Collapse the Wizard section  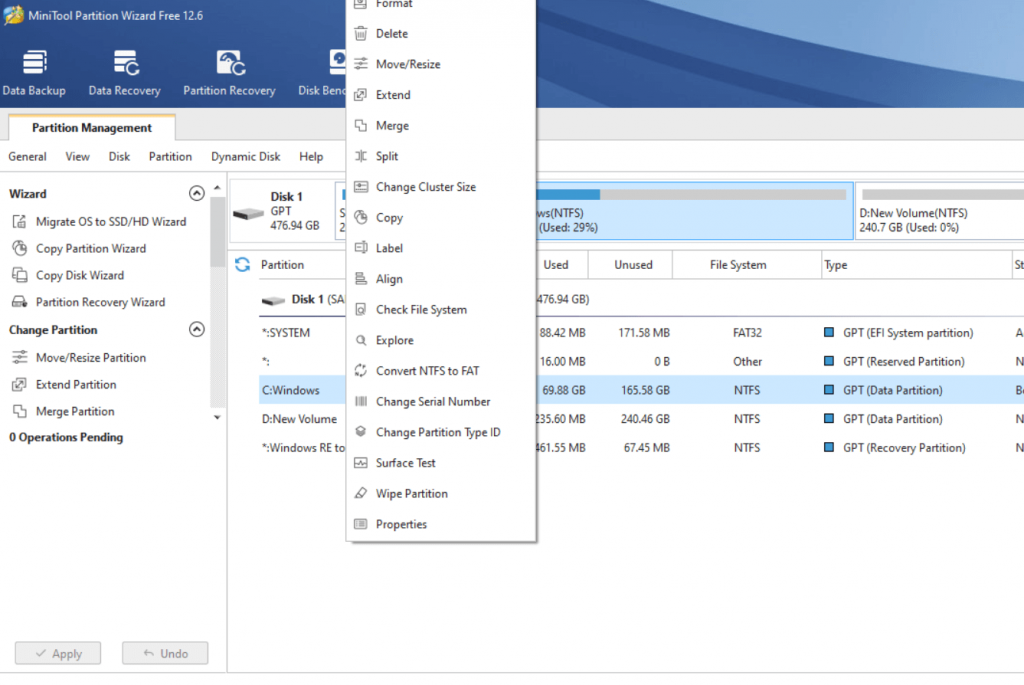coord(197,193)
